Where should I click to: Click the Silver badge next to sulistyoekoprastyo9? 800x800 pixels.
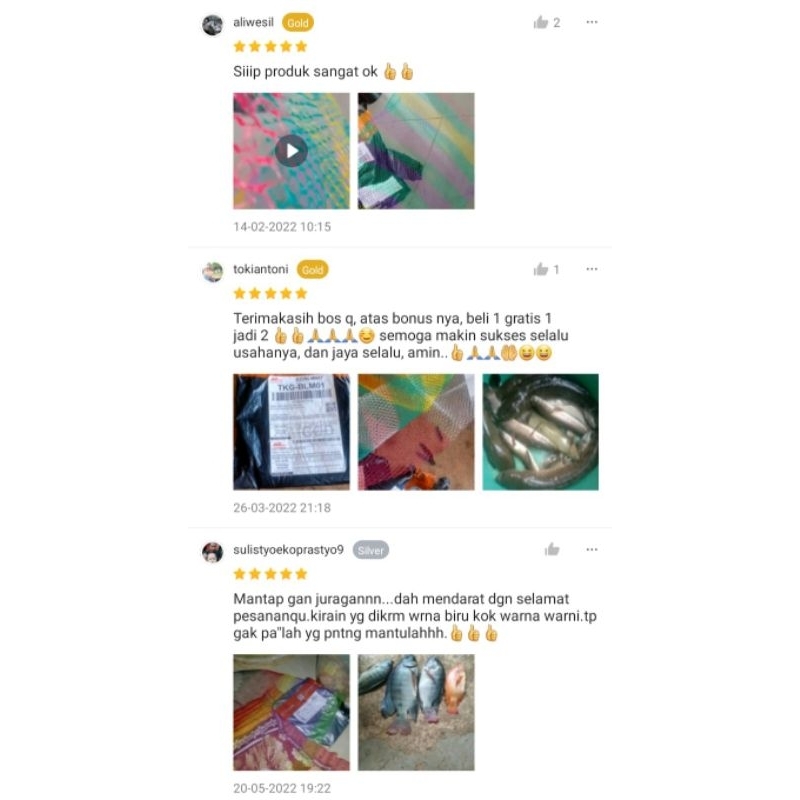tap(371, 551)
